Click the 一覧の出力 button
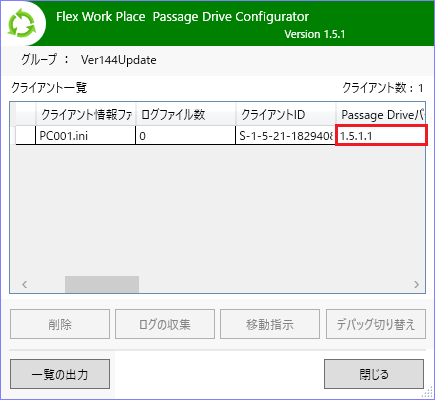Viewport: 435px width, 400px height. (x=60, y=374)
